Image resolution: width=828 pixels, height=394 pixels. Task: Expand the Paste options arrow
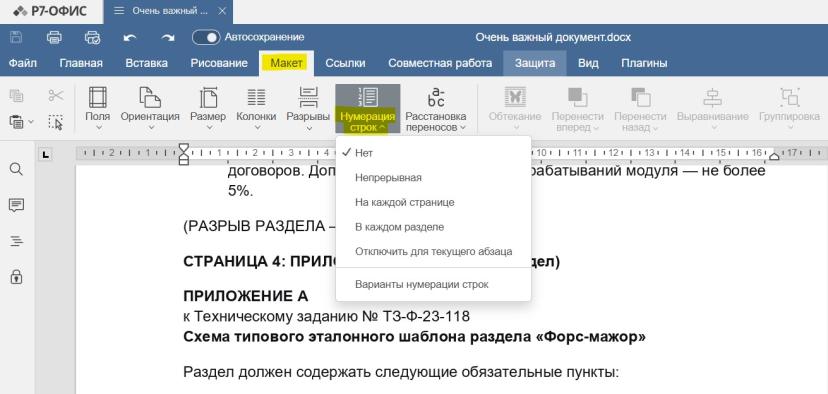point(31,122)
